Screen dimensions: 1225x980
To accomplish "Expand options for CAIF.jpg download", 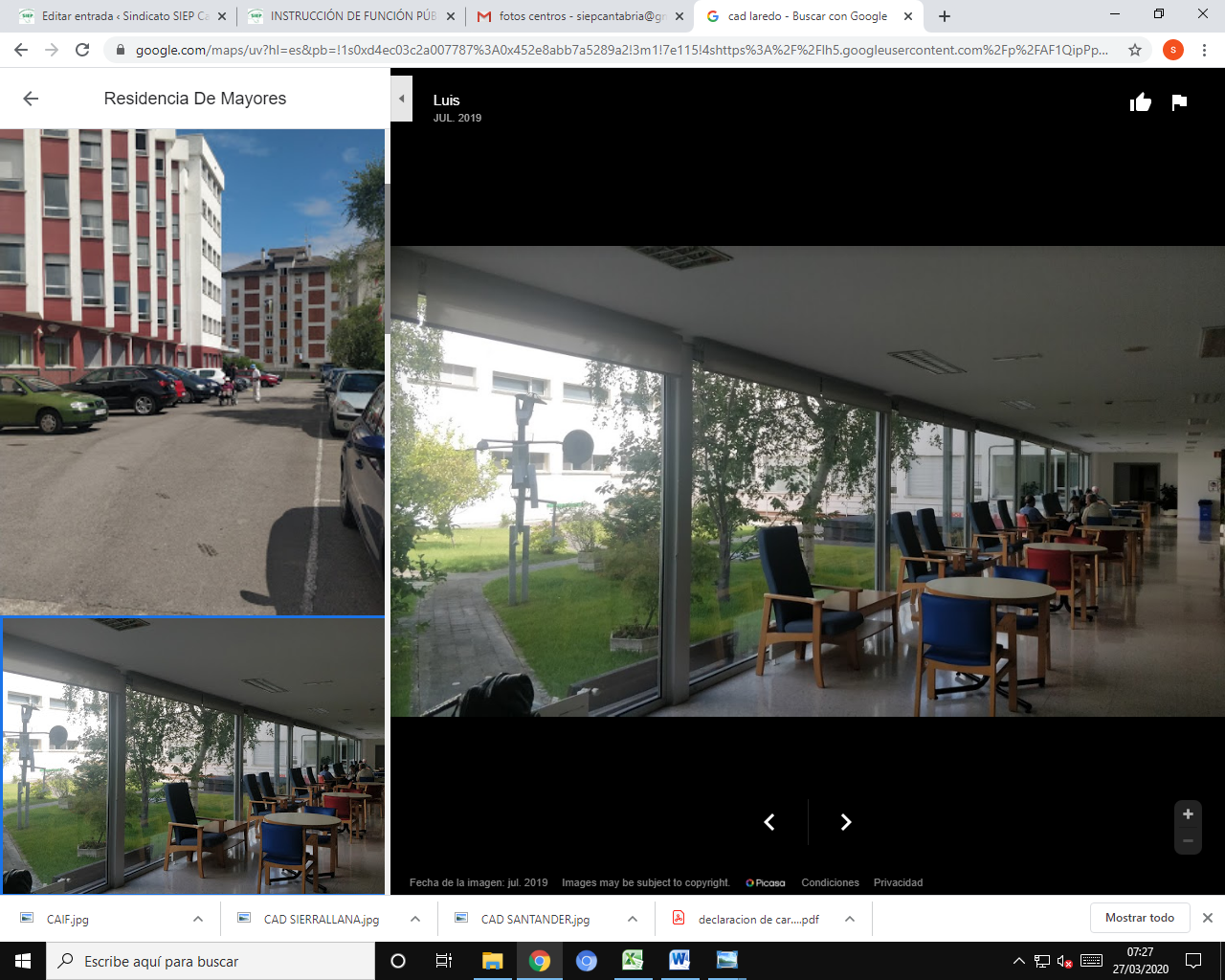I will tap(198, 919).
